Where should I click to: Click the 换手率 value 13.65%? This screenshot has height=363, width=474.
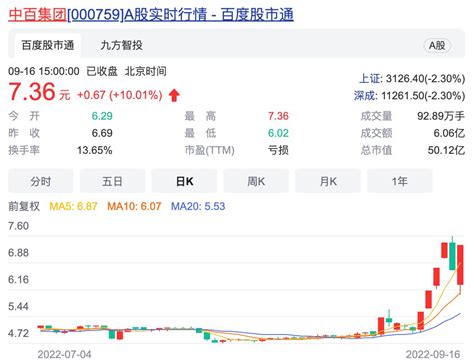[x=95, y=150]
